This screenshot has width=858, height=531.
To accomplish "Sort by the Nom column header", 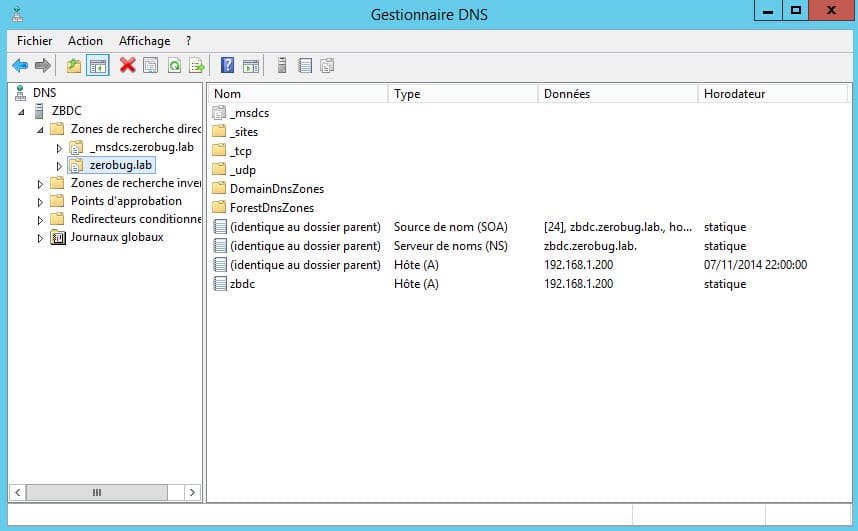I will pos(298,94).
